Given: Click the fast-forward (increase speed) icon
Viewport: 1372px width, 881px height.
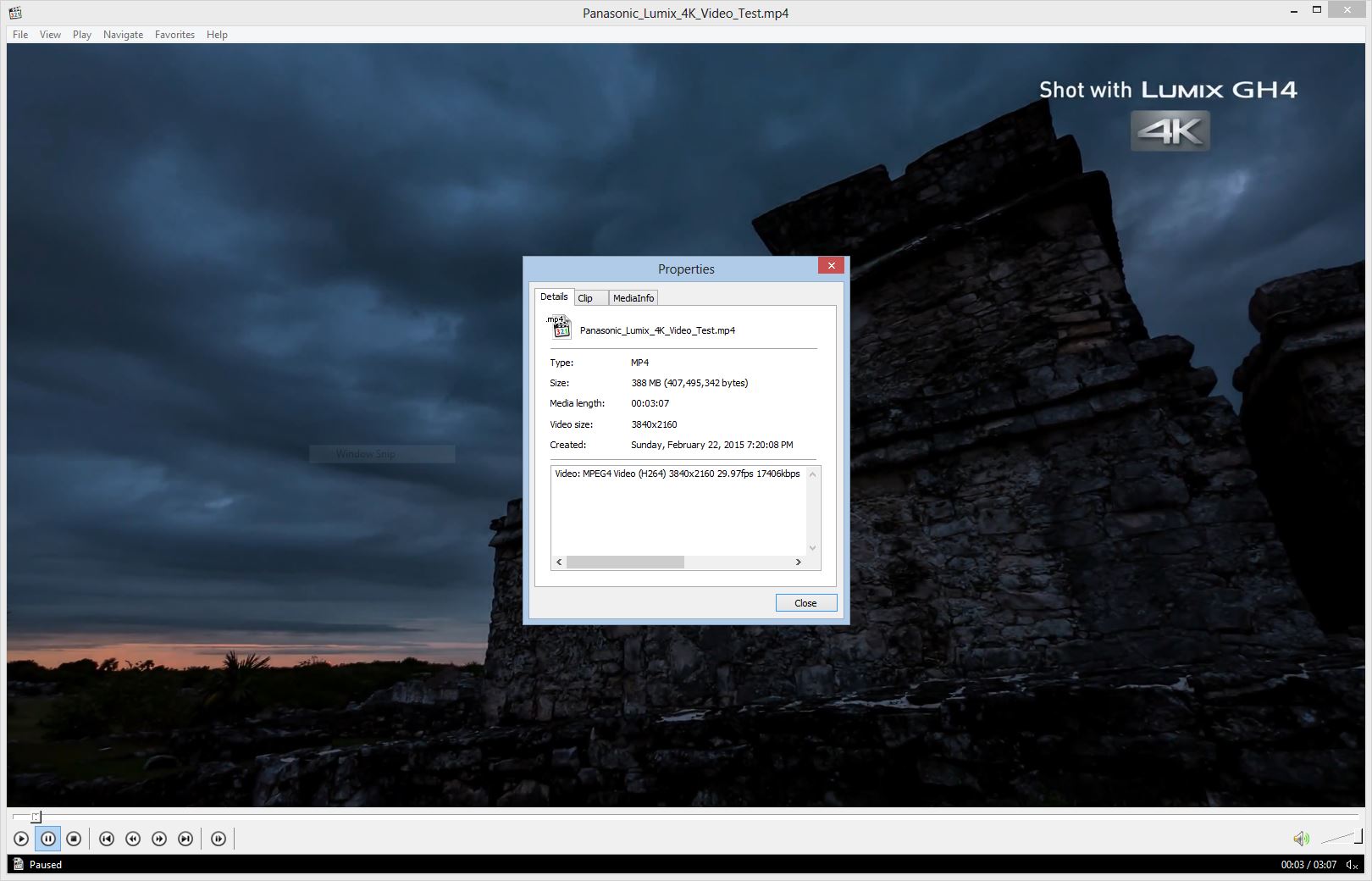Looking at the screenshot, I should 159,839.
